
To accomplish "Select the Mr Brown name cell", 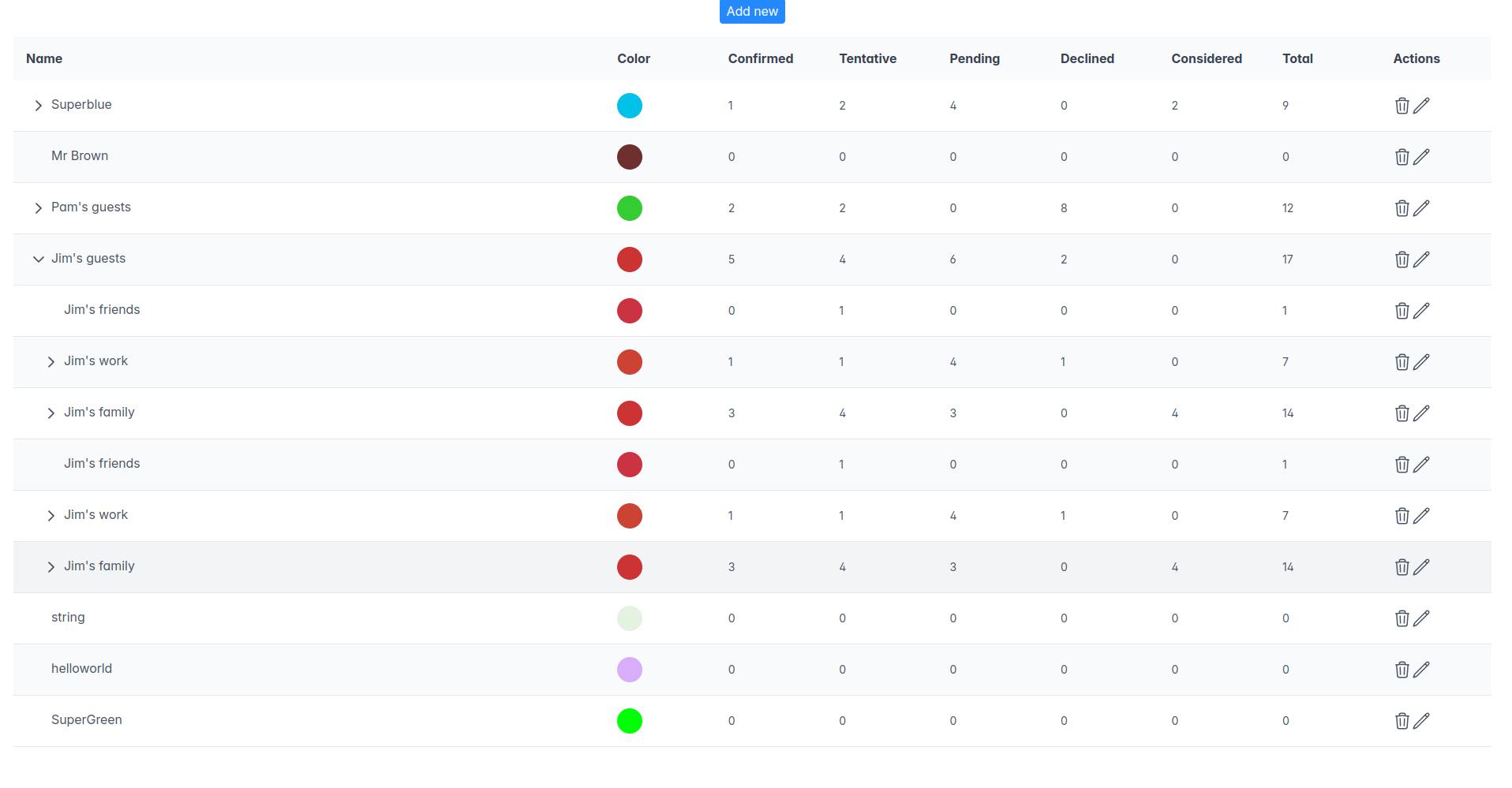I will pos(80,156).
